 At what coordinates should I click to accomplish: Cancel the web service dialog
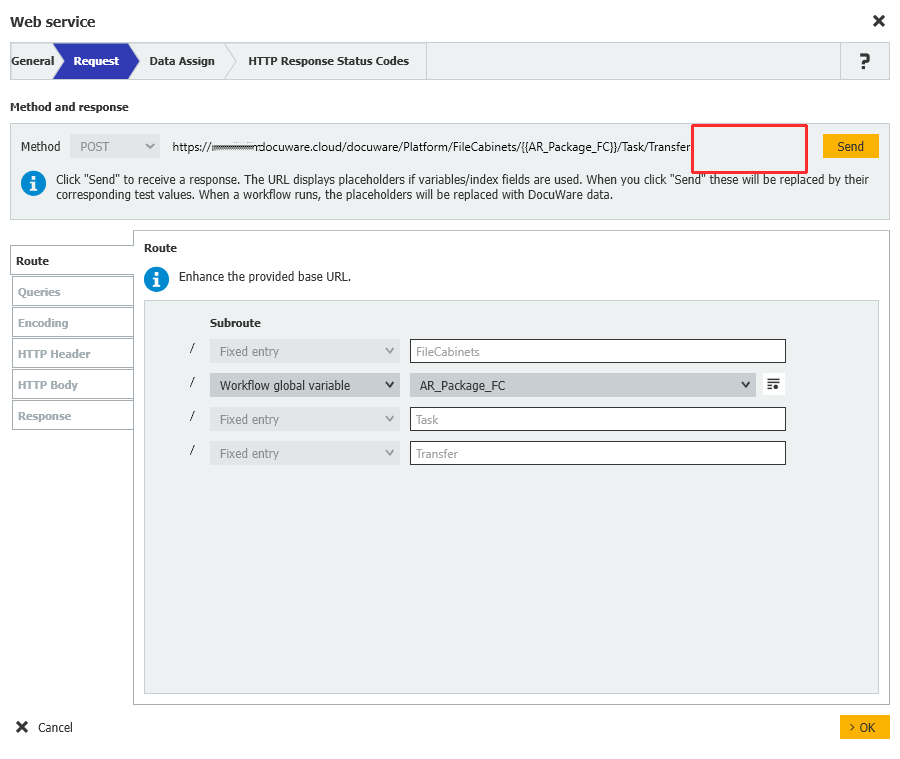[x=45, y=727]
